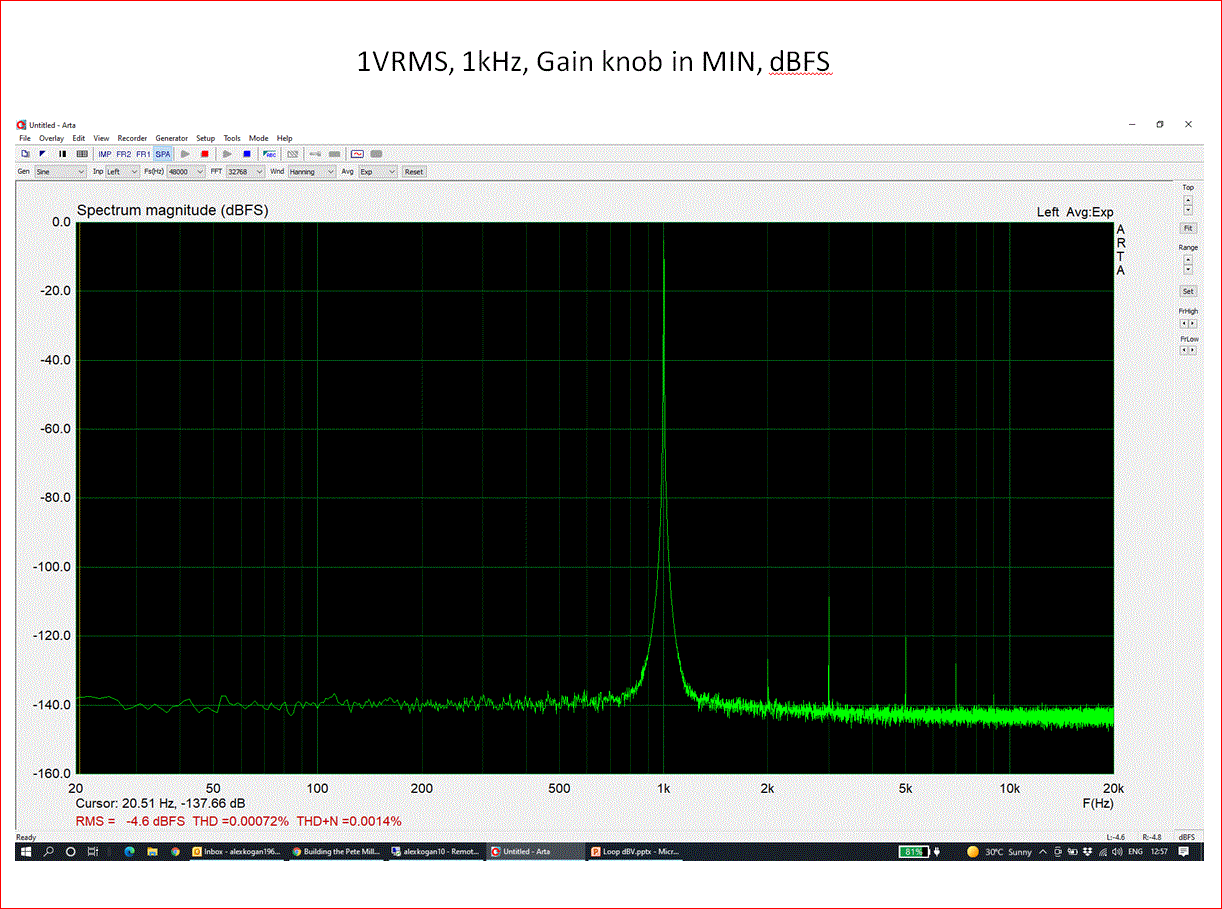Open the Setup menu

pos(205,138)
